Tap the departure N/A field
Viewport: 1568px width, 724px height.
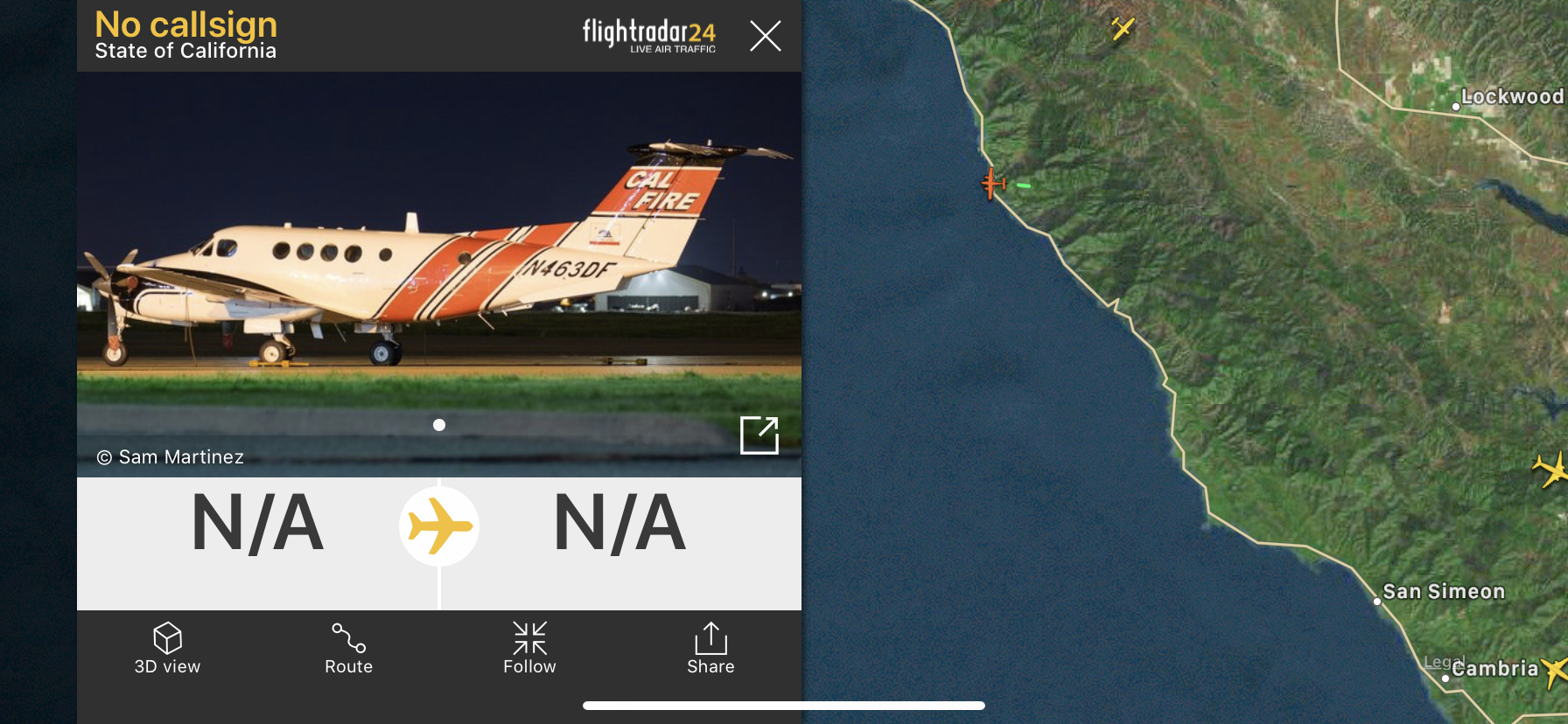coord(257,524)
